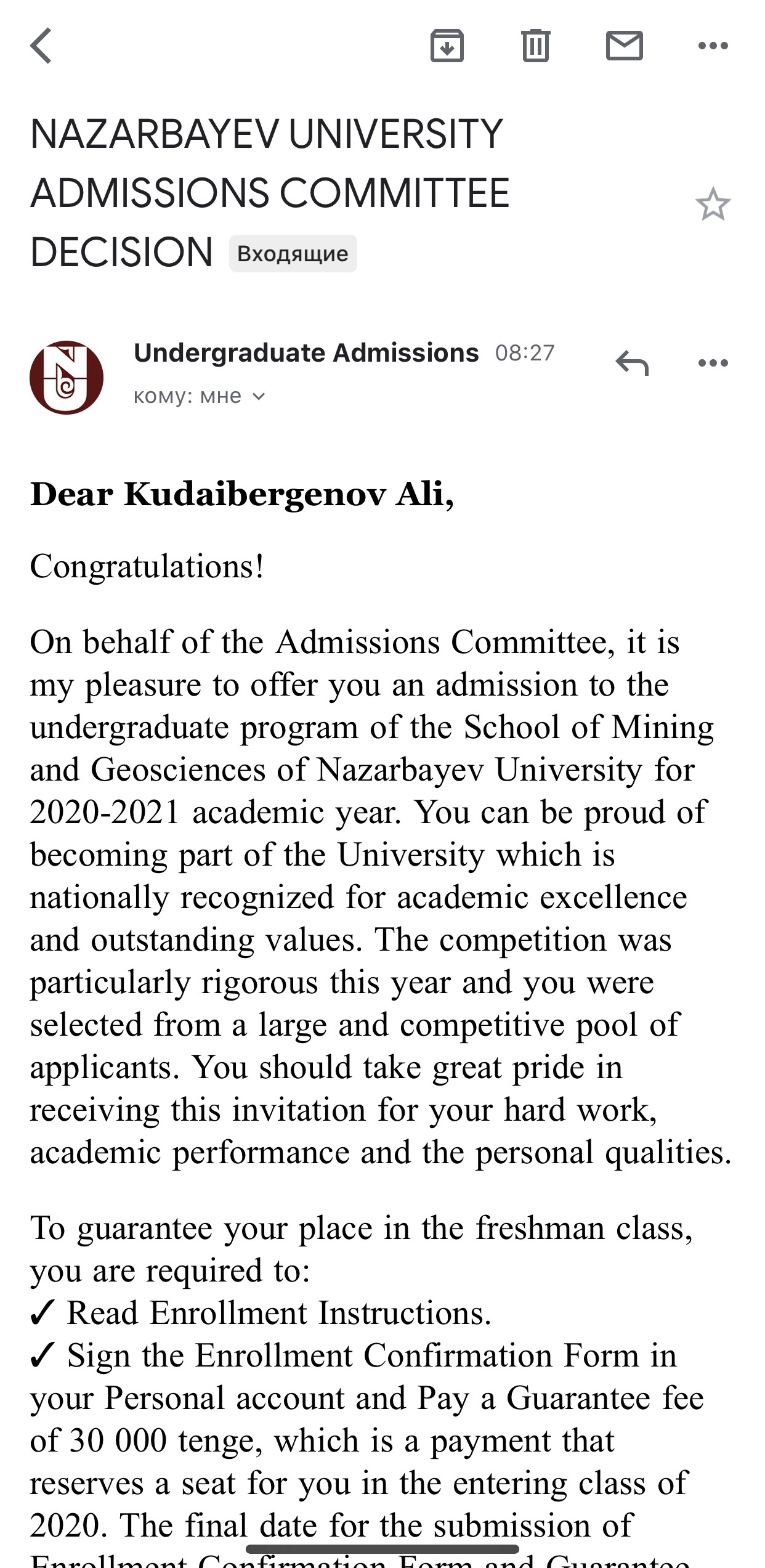Tap the email subject title text
Viewport: 765px width, 1568px height.
269,192
